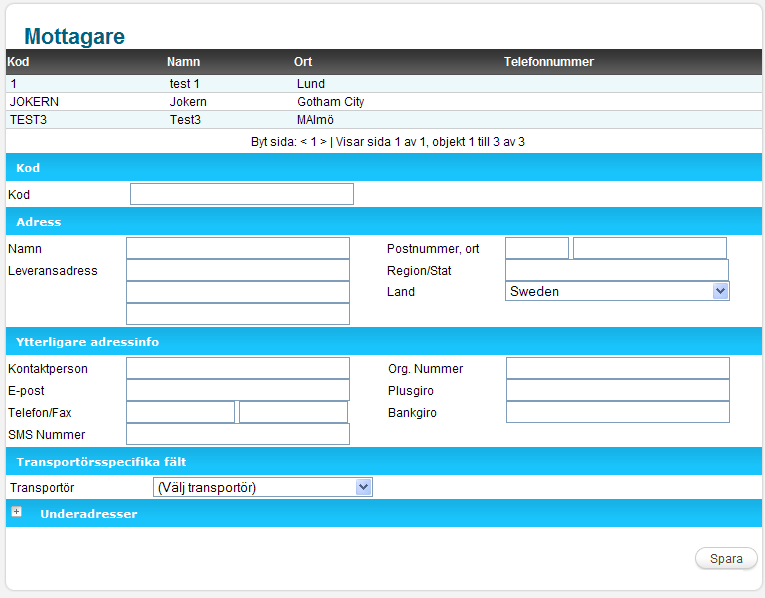
Task: Focus the Kod input field
Action: (x=242, y=194)
